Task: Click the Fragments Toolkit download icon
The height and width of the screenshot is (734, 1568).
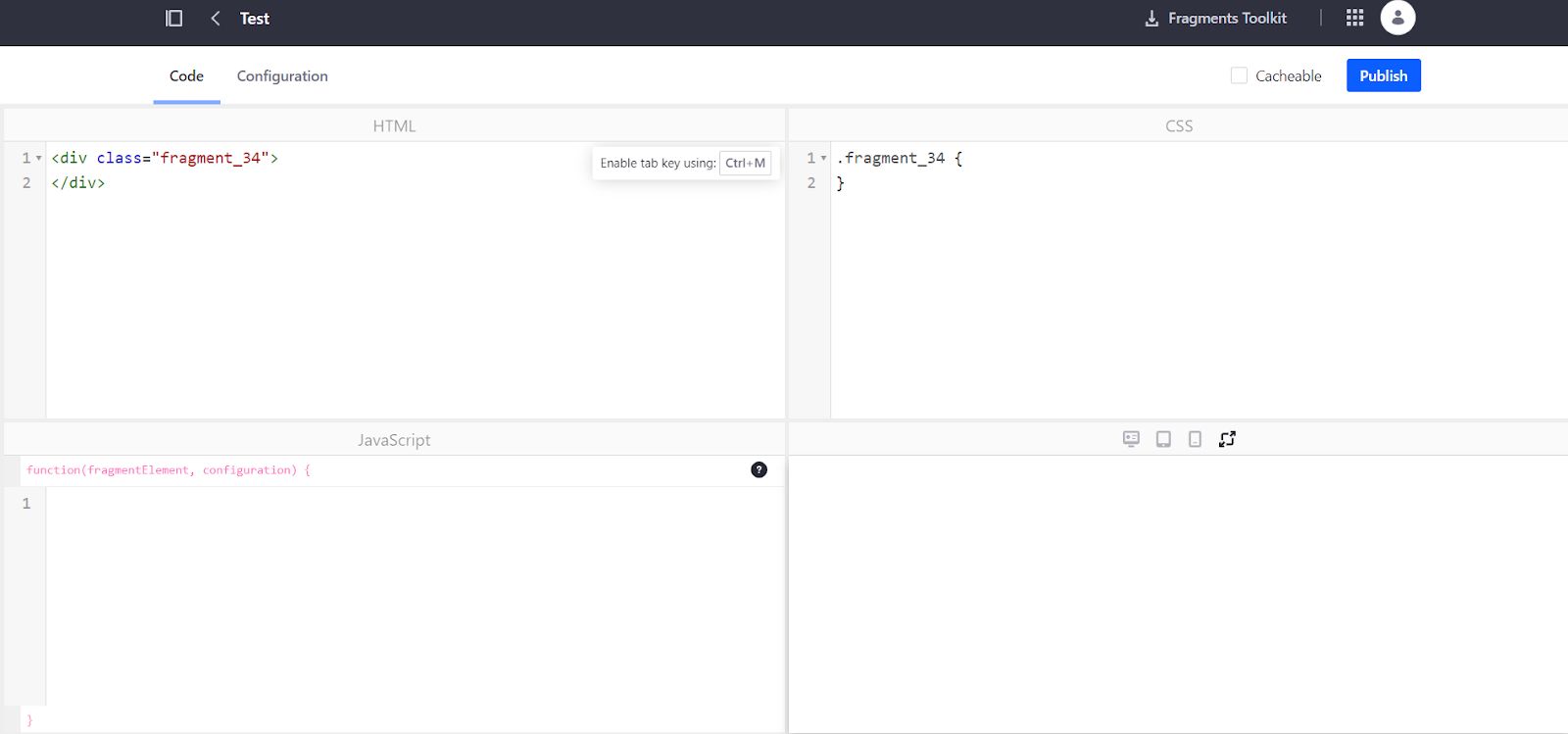Action: pos(1151,19)
